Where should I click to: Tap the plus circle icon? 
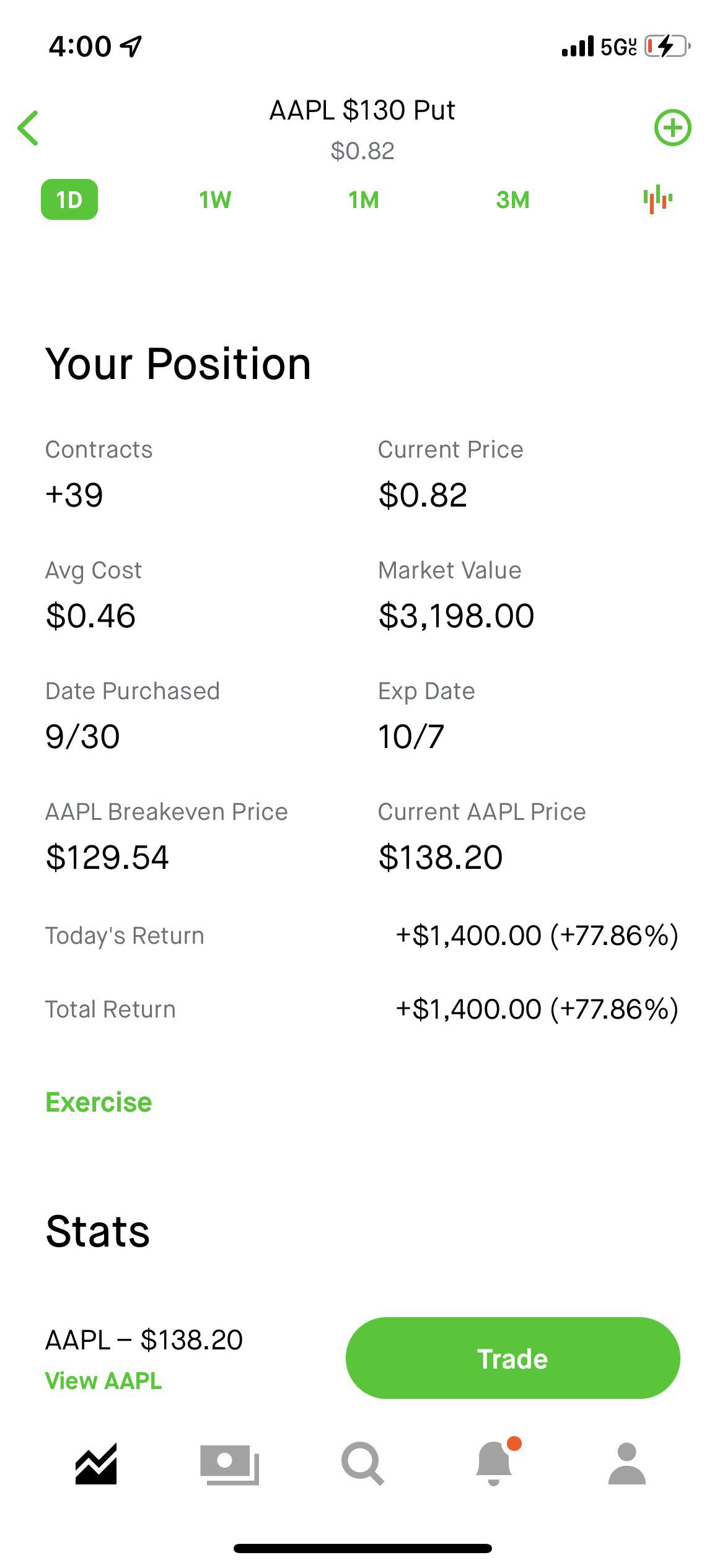(672, 128)
